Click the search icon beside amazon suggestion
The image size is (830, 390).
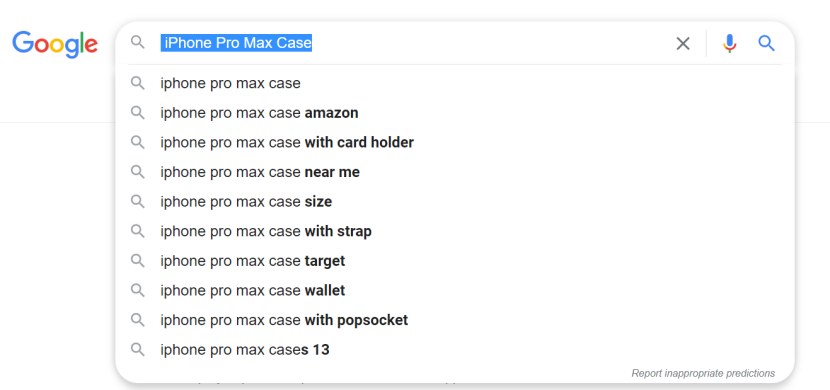pos(138,113)
